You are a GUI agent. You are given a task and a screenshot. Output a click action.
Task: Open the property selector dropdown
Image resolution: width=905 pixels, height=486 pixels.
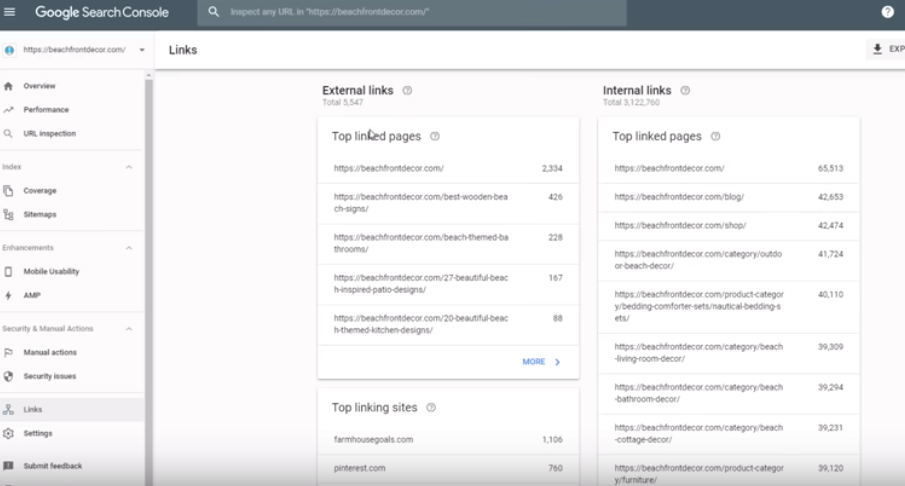point(142,50)
